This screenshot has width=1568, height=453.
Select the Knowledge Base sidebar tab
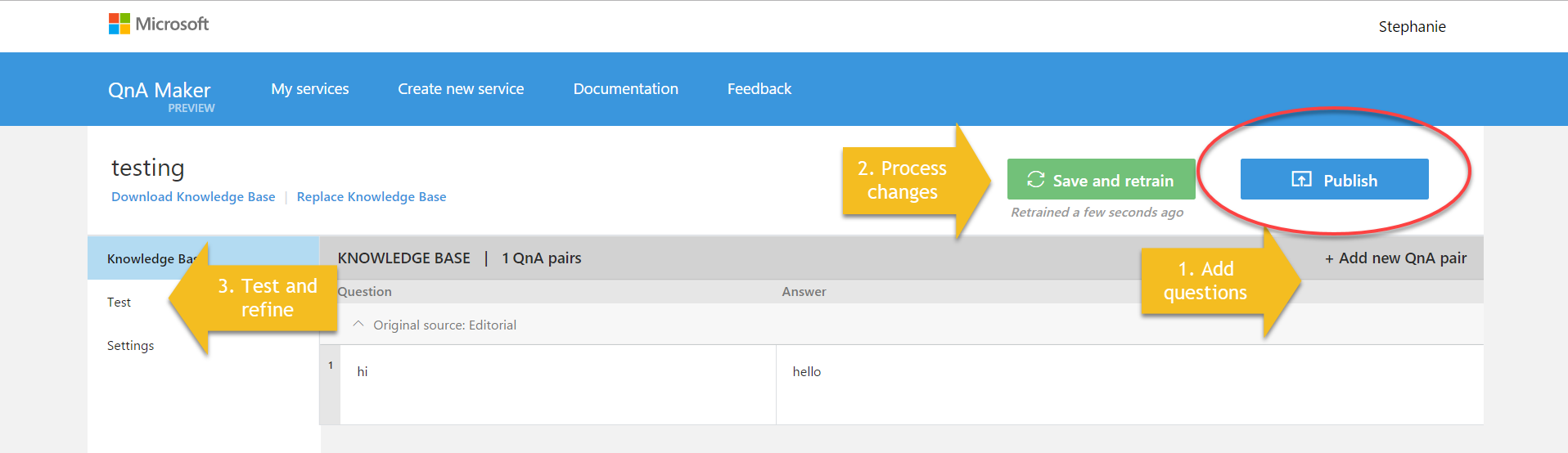coord(203,258)
